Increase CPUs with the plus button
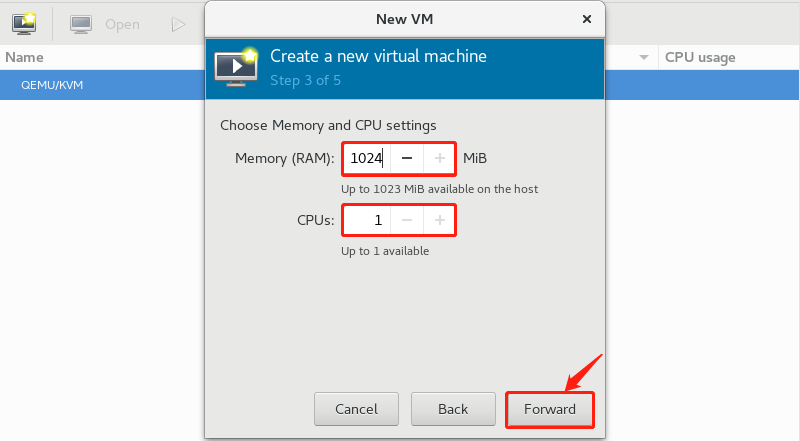Screen dimensions: 800x441 coord(440,220)
